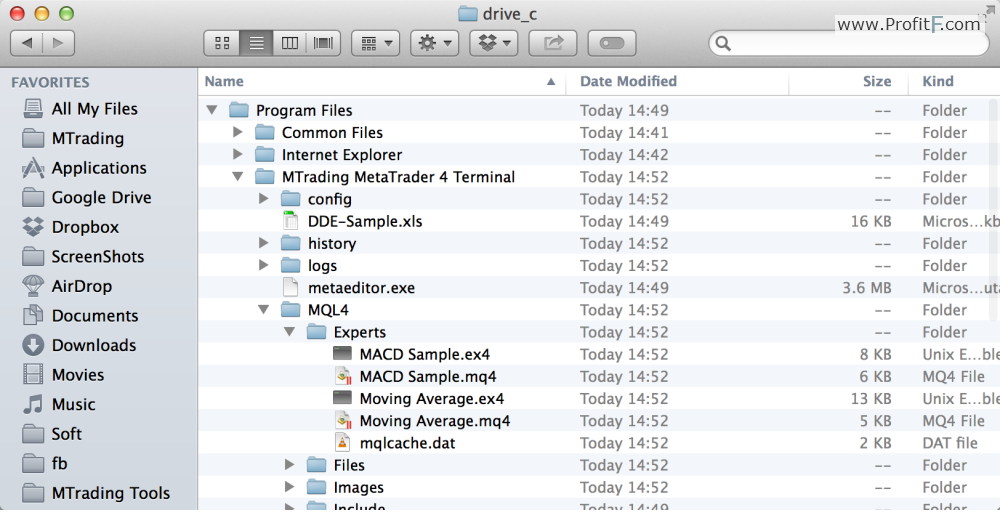
Task: Open Applications in sidebar
Action: click(84, 168)
